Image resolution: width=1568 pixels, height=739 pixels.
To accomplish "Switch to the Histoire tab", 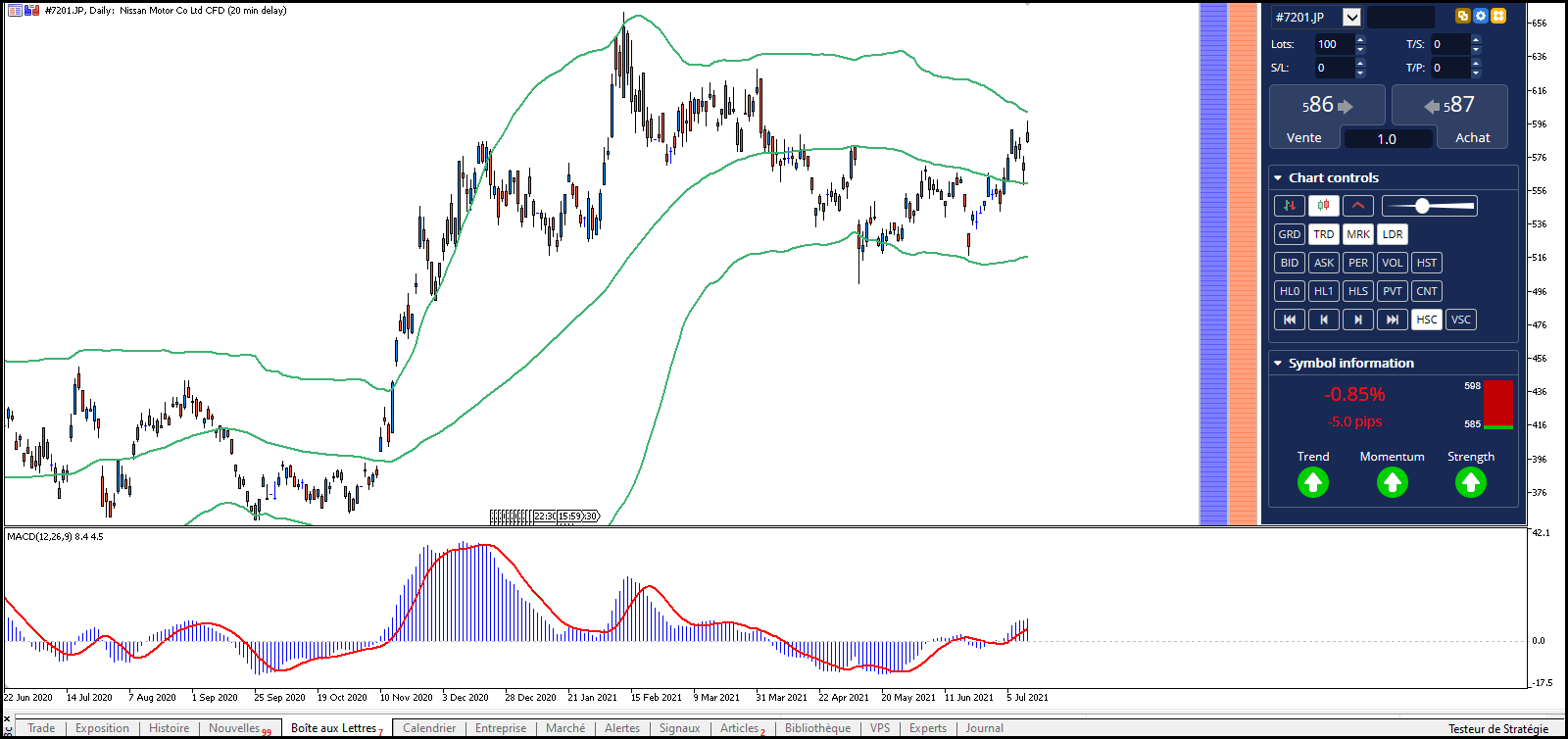I will 170,728.
